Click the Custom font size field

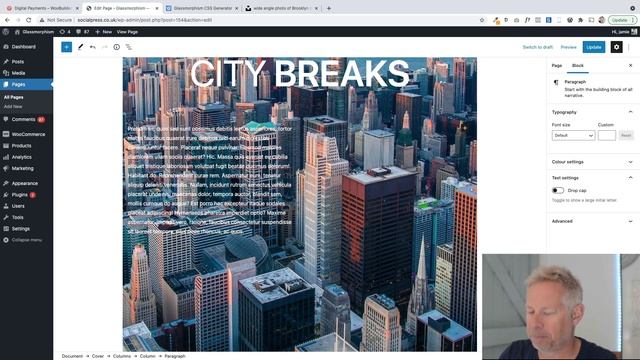pos(607,136)
